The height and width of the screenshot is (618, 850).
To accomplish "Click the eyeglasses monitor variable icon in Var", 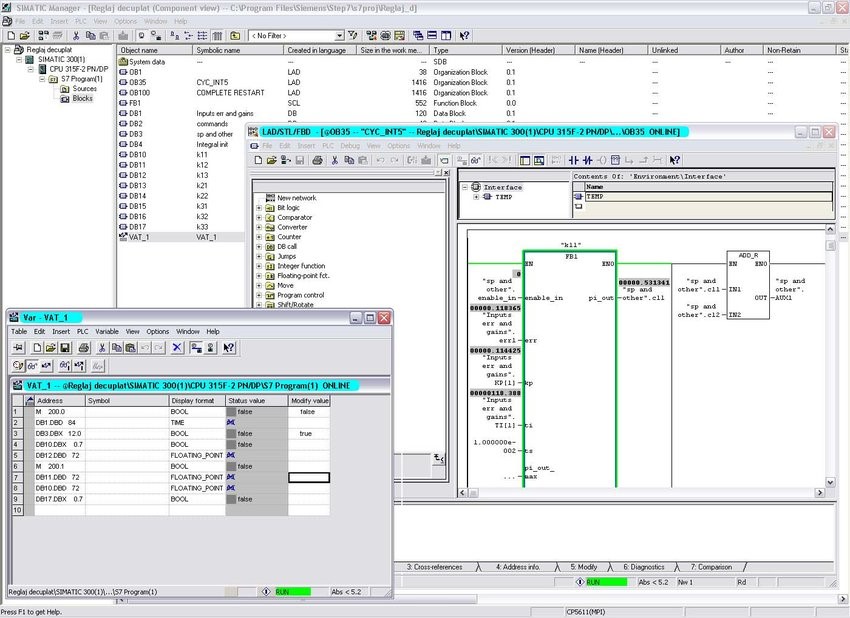I will point(33,366).
